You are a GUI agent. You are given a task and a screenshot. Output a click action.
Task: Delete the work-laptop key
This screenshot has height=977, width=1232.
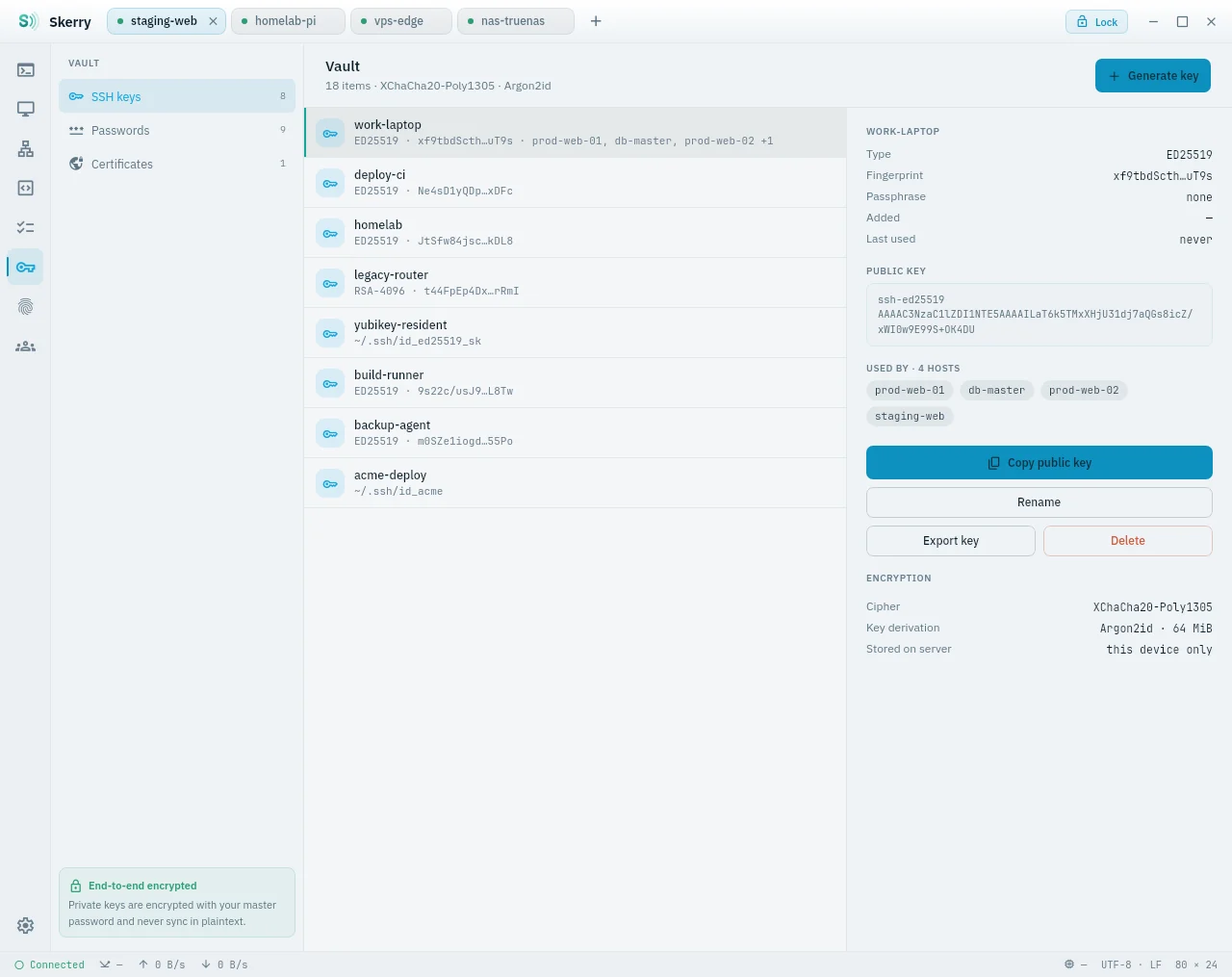(1128, 541)
